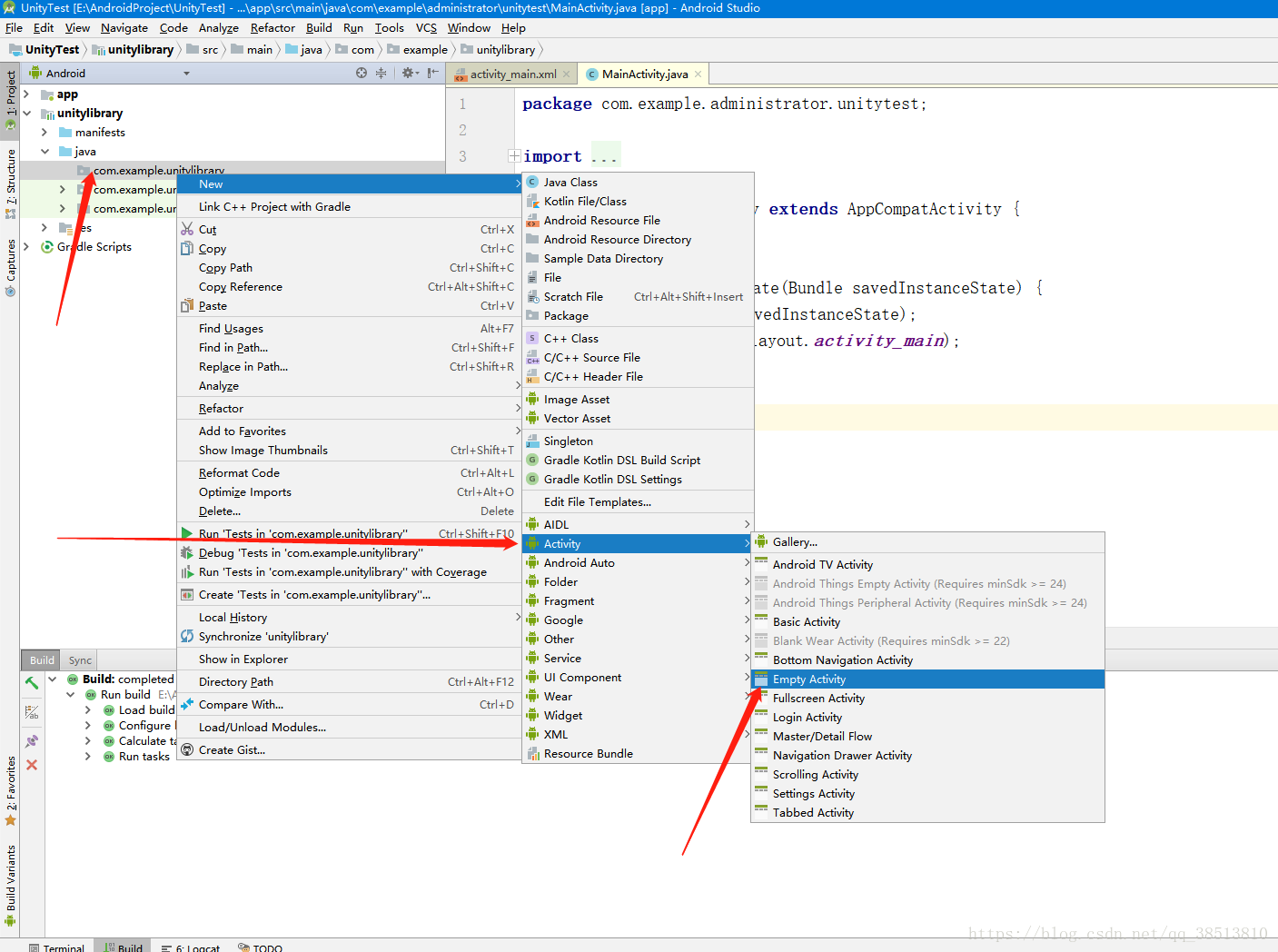
Task: Click the Favorites star icon in left sidebar
Action: click(x=11, y=820)
